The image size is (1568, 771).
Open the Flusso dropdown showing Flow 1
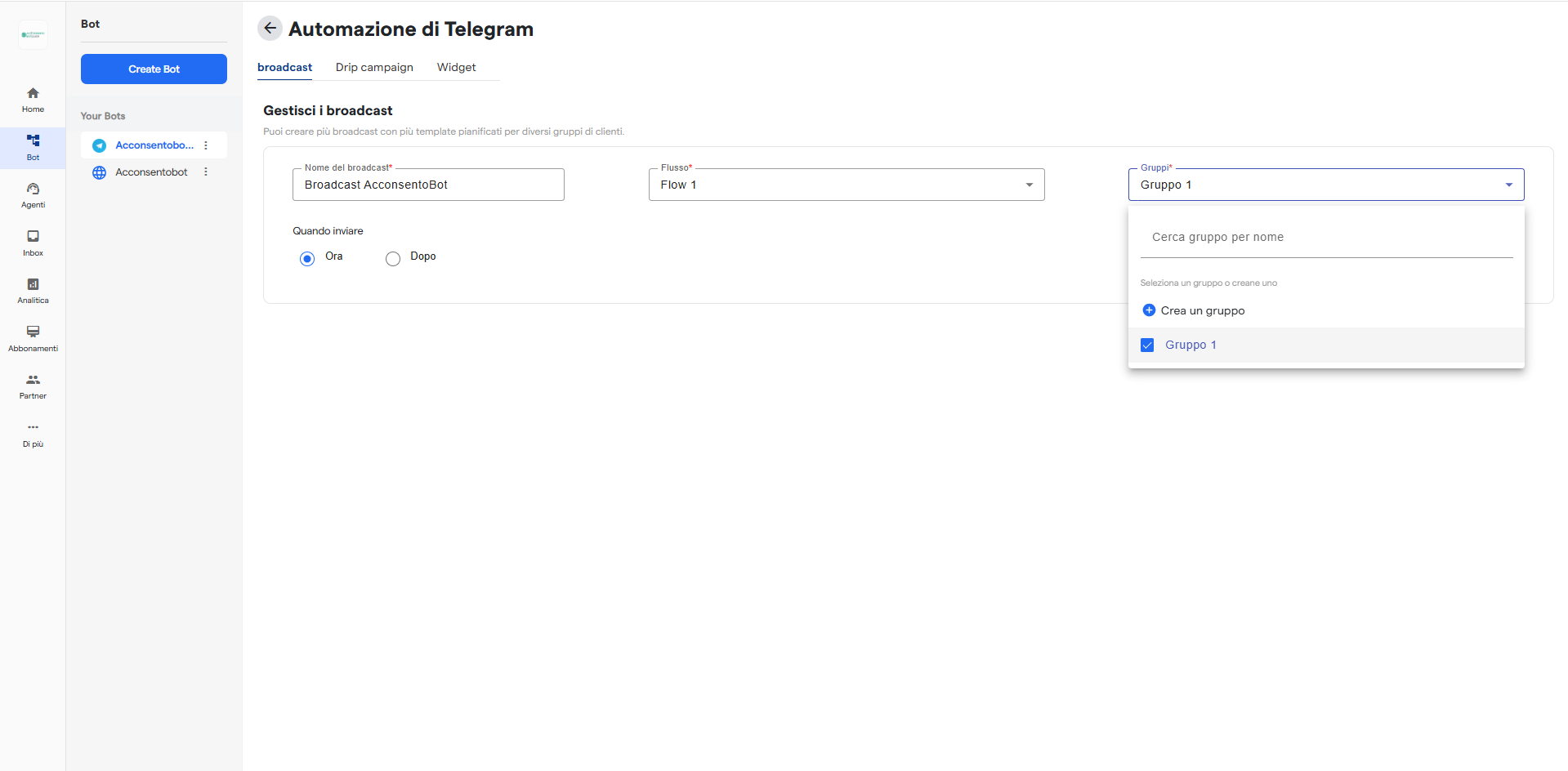coord(846,185)
